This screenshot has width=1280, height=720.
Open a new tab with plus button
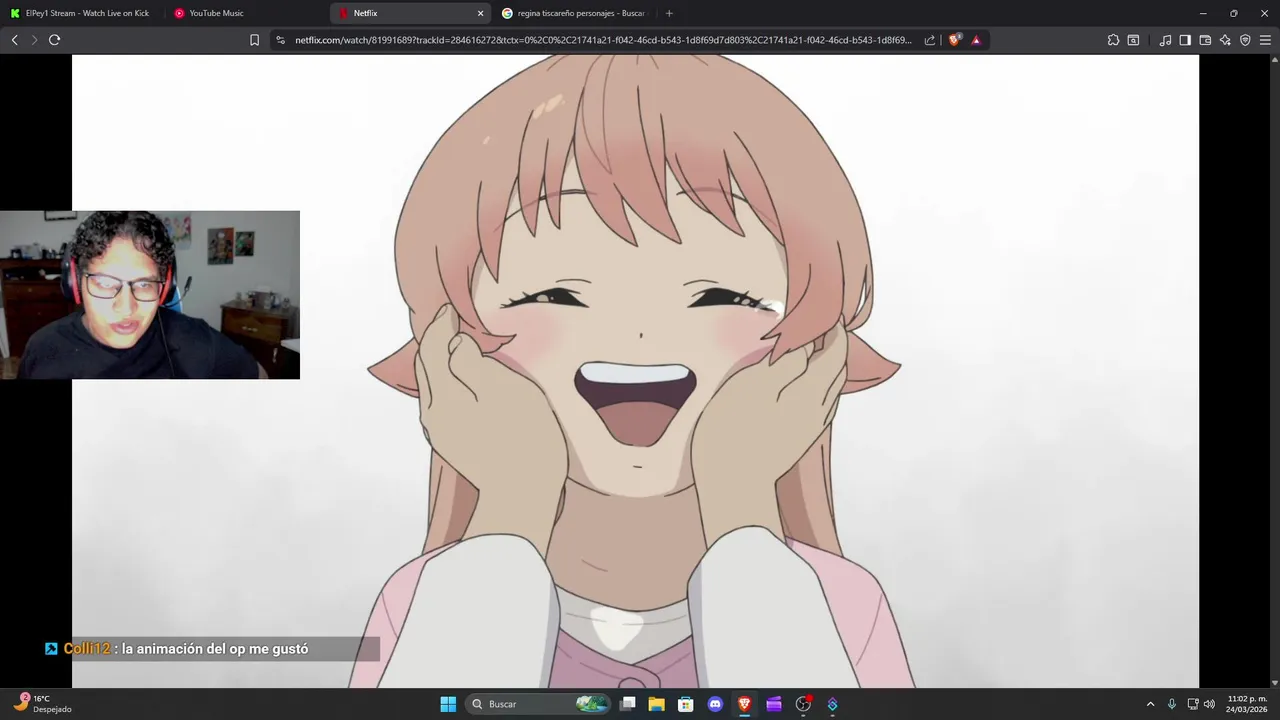[669, 13]
